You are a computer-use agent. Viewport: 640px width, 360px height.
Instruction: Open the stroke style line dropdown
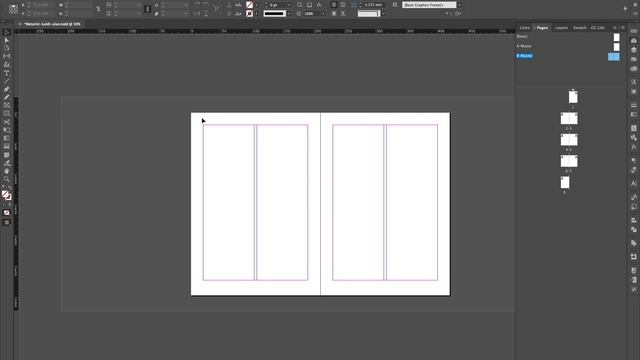point(289,13)
